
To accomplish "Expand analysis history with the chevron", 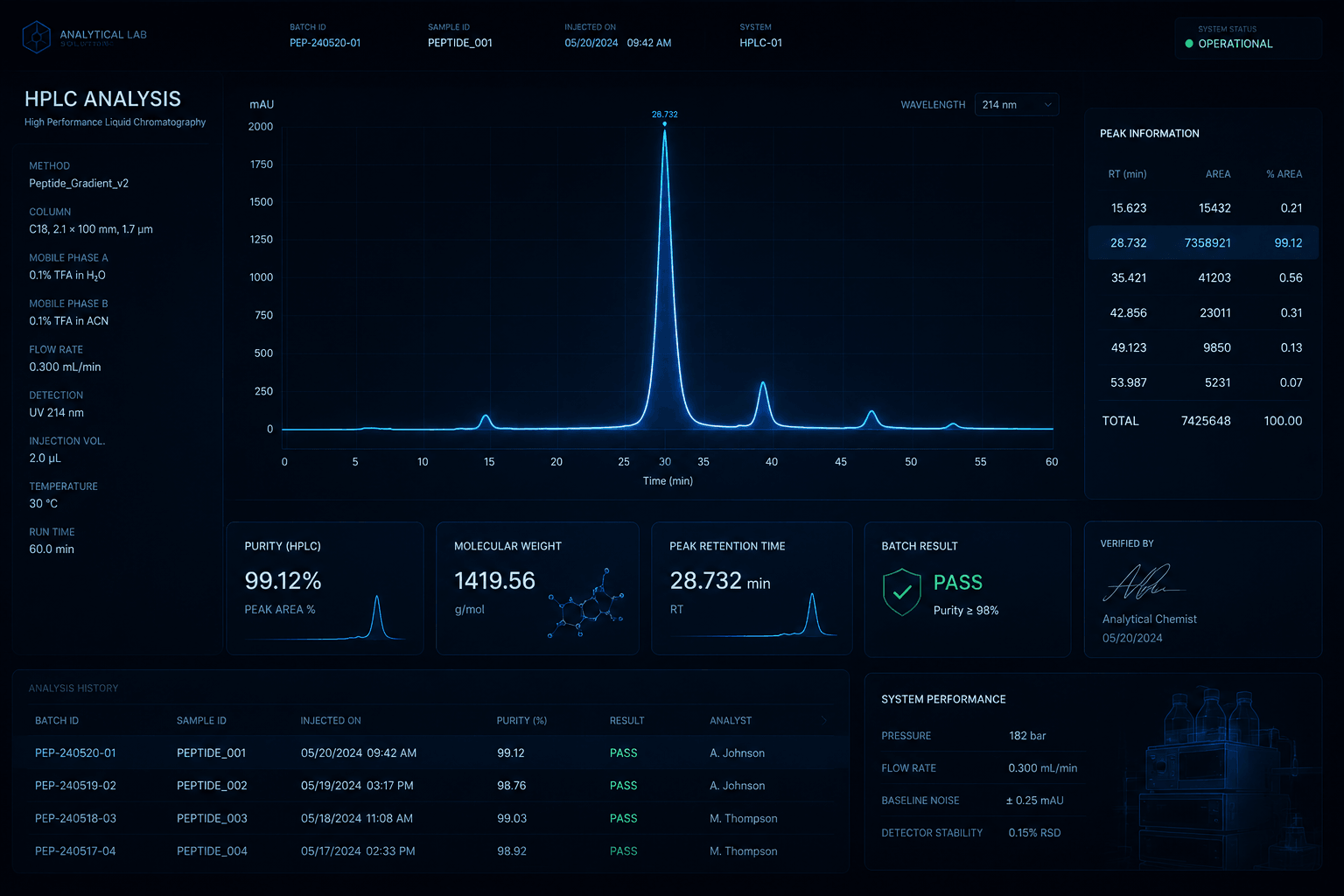I will pos(823,720).
